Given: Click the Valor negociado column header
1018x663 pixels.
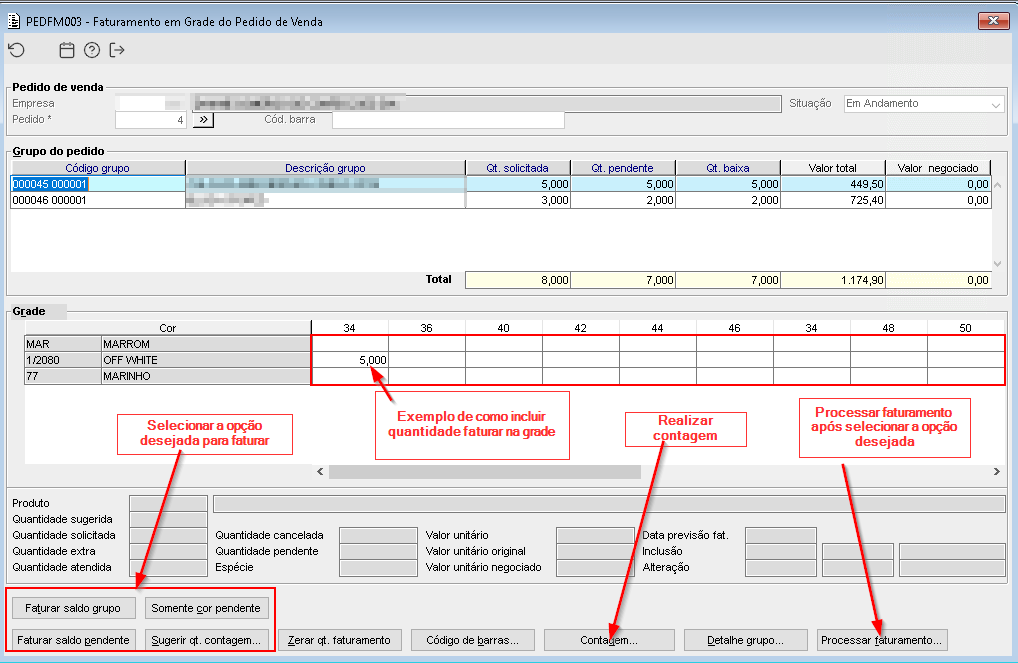Looking at the screenshot, I should pyautogui.click(x=938, y=168).
